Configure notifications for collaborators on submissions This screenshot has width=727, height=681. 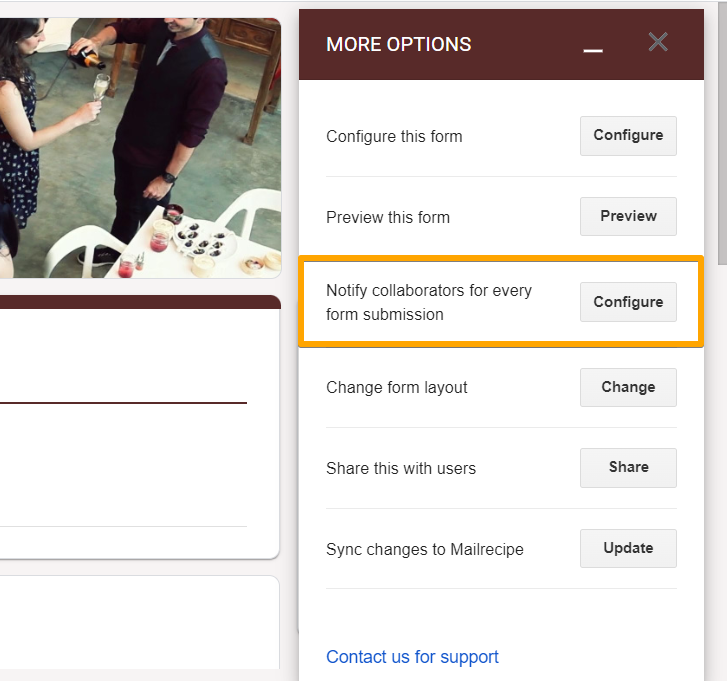[628, 302]
